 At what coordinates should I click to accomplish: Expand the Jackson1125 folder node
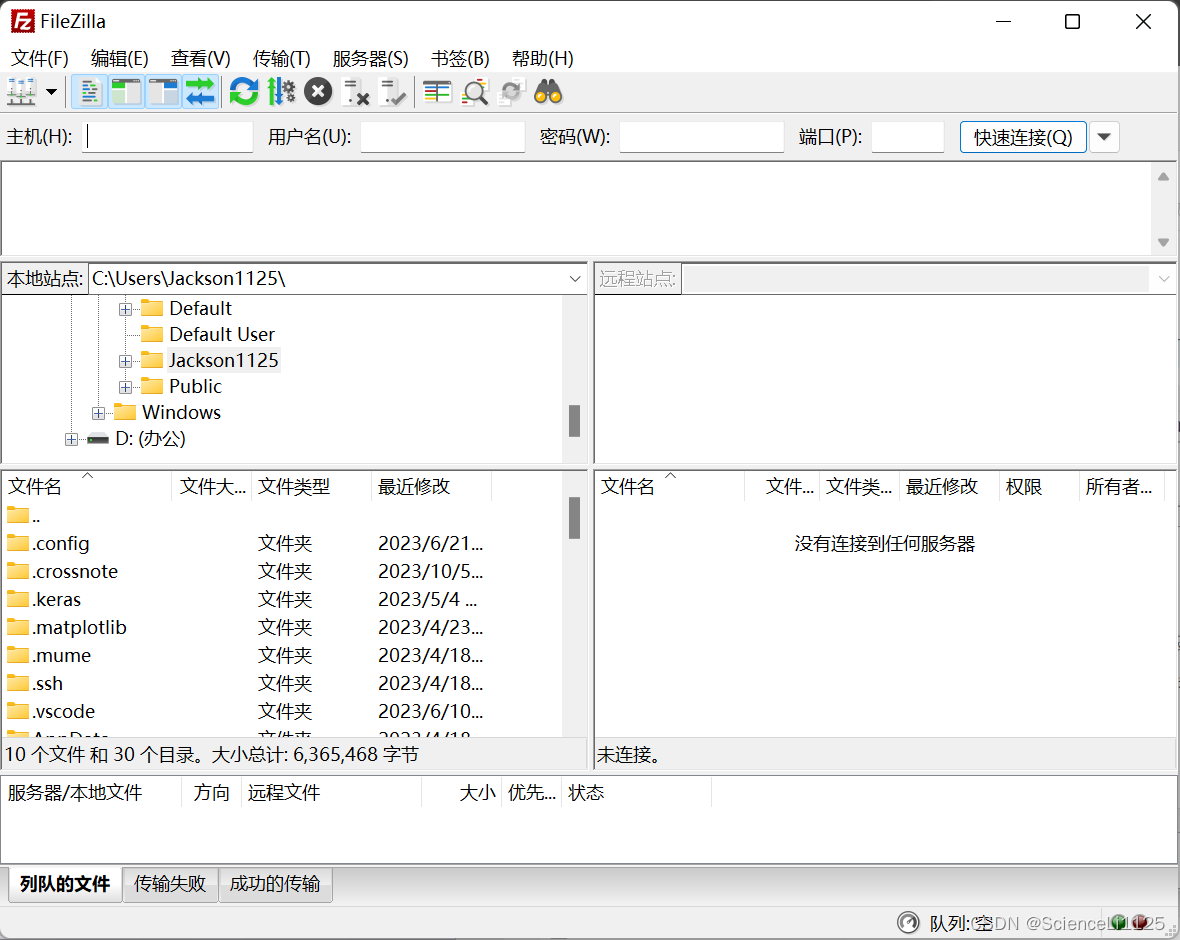(126, 361)
